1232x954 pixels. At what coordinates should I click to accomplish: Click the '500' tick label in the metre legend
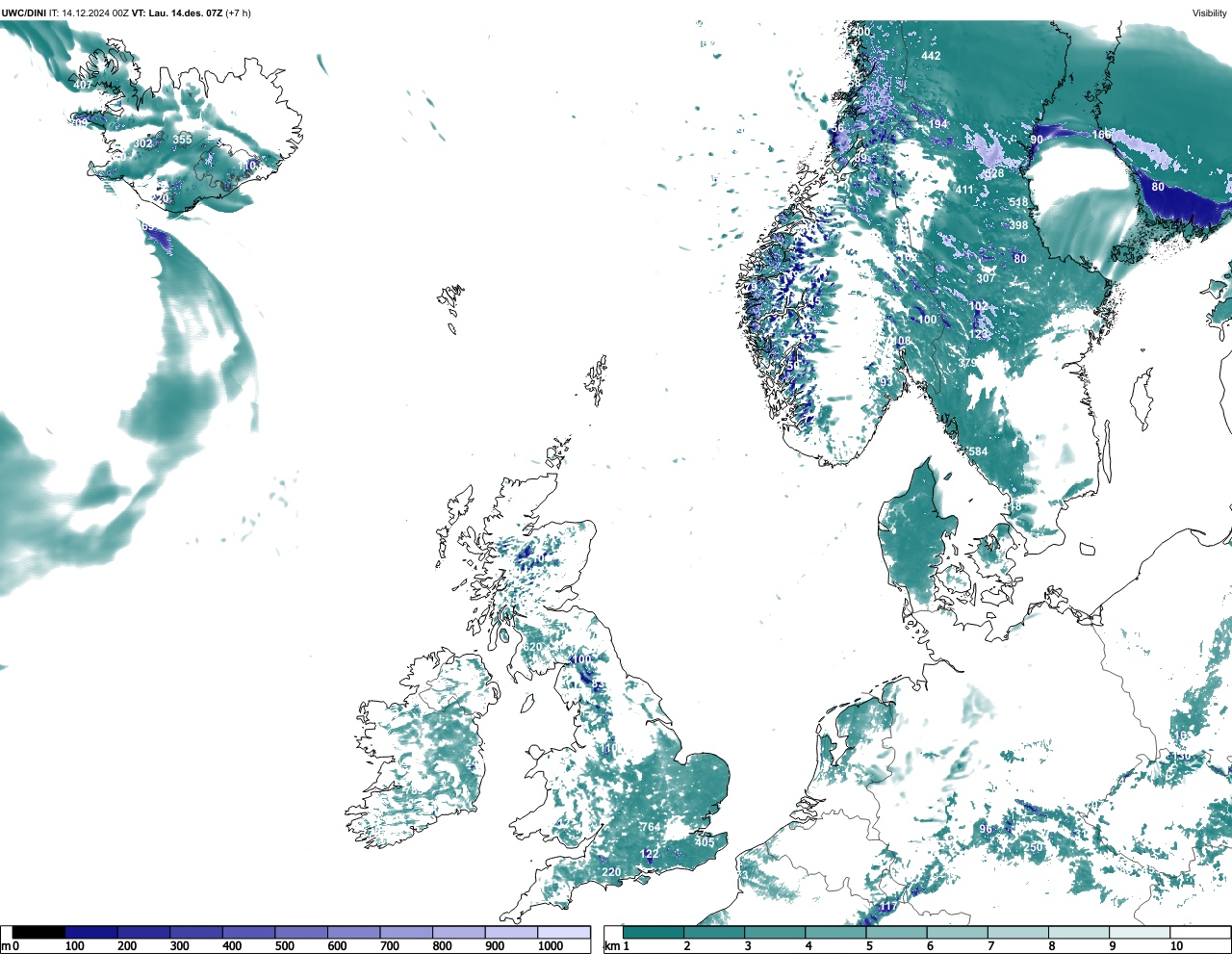coord(285,946)
